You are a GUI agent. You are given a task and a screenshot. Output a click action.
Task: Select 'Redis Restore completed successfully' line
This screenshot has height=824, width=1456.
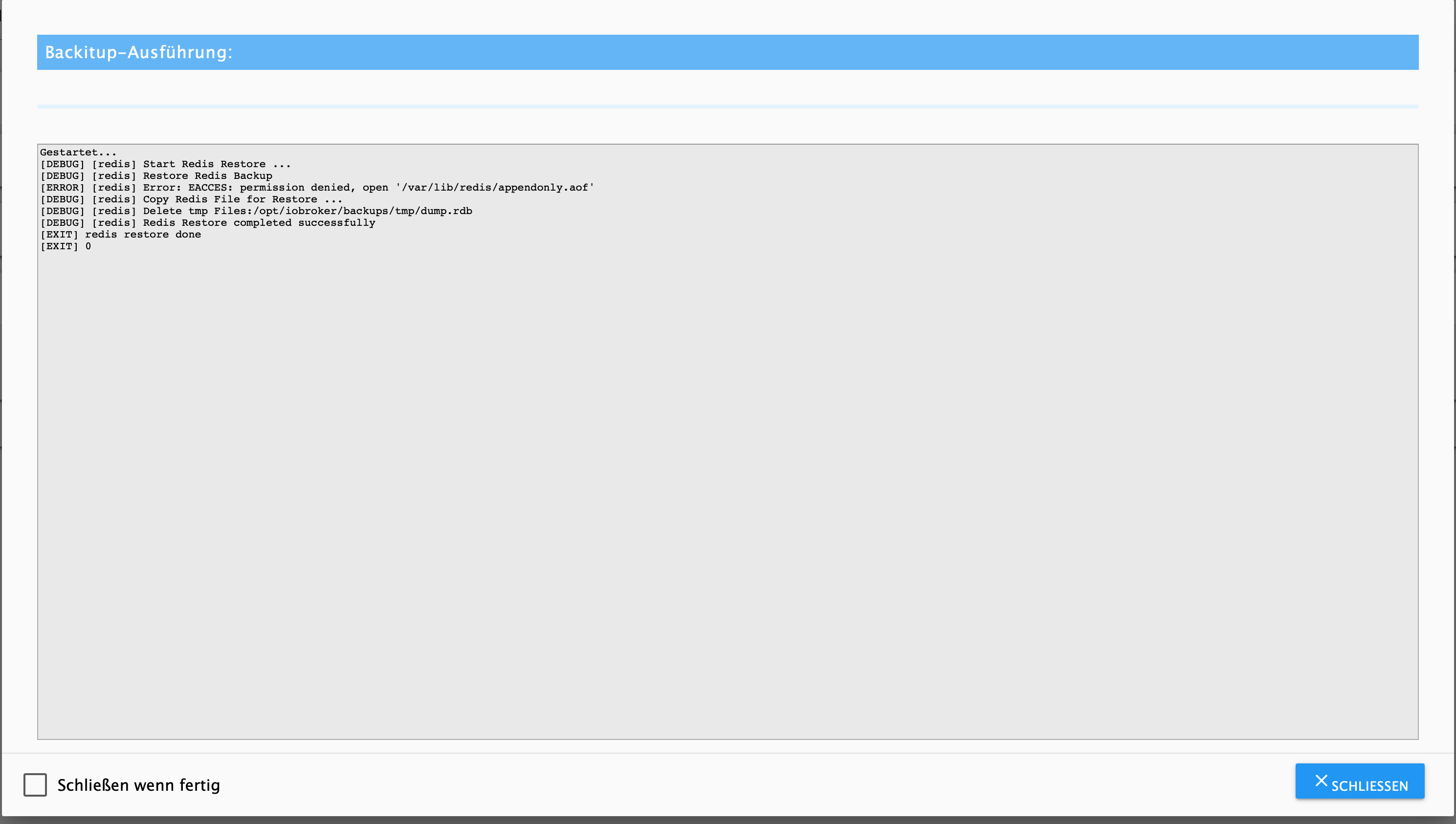coord(208,223)
